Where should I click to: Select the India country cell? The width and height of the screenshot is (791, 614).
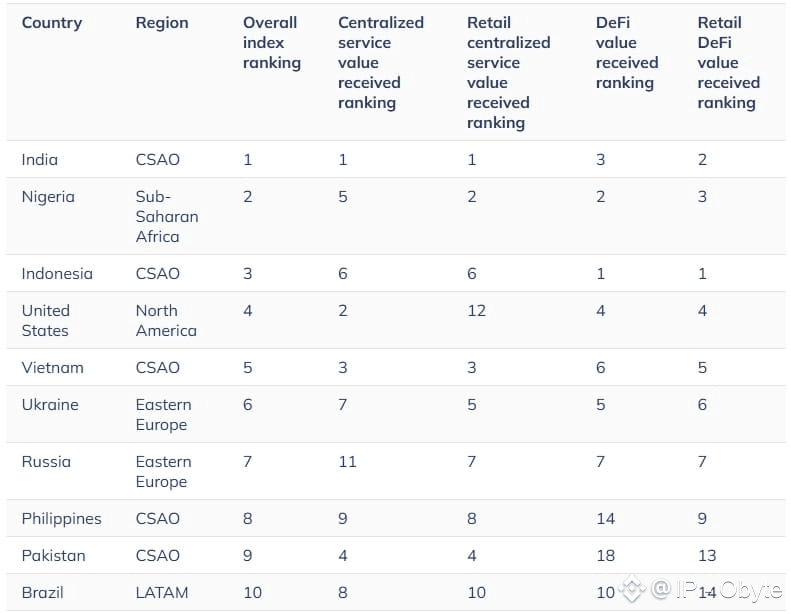click(40, 159)
